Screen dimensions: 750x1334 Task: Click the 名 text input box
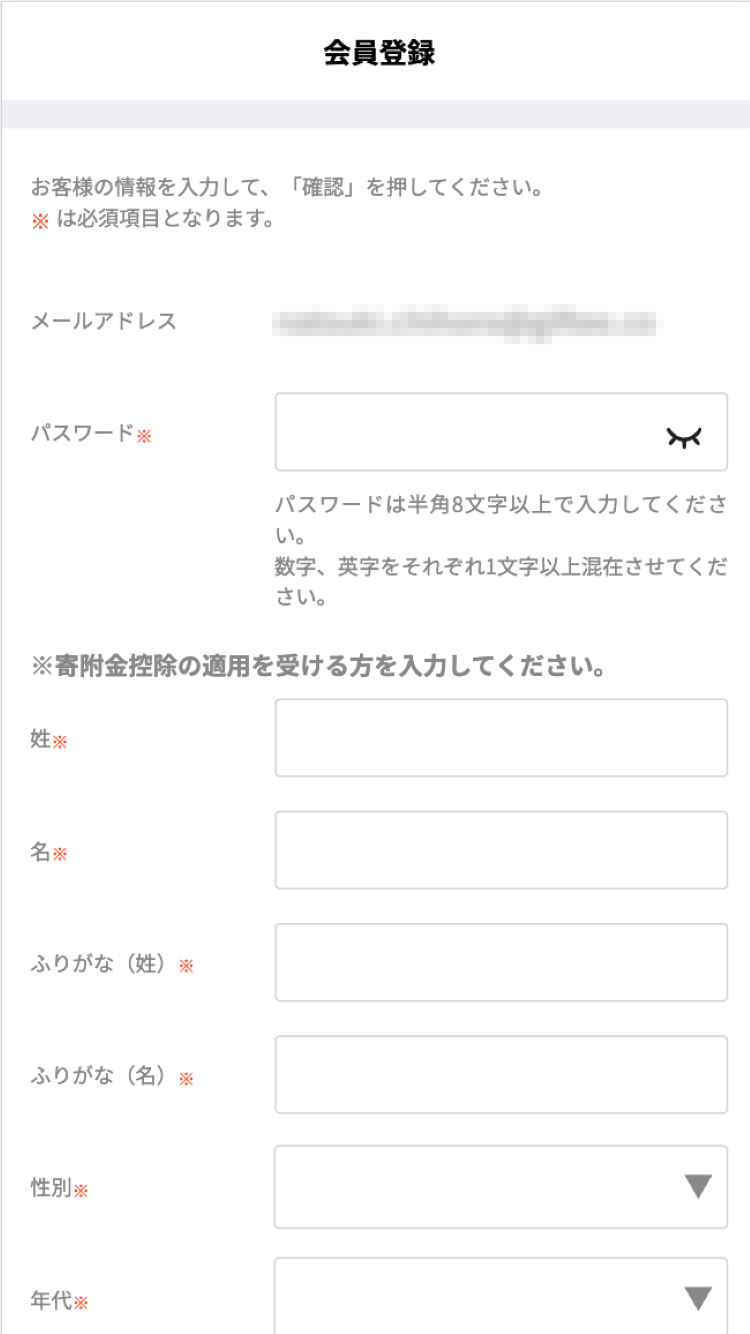501,850
